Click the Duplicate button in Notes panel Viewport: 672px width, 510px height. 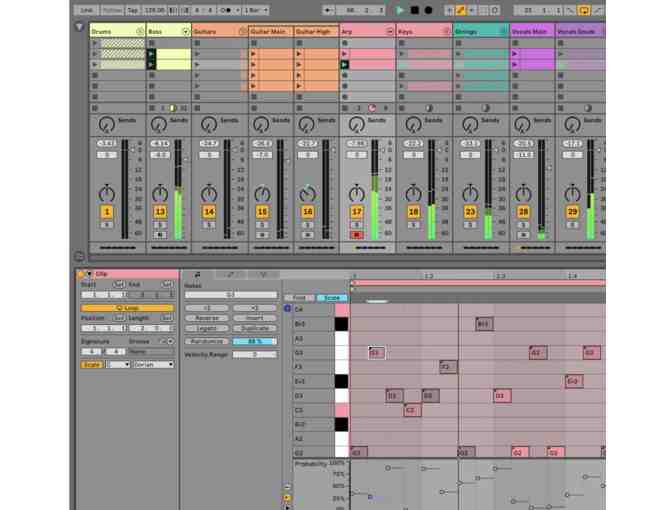coord(255,328)
